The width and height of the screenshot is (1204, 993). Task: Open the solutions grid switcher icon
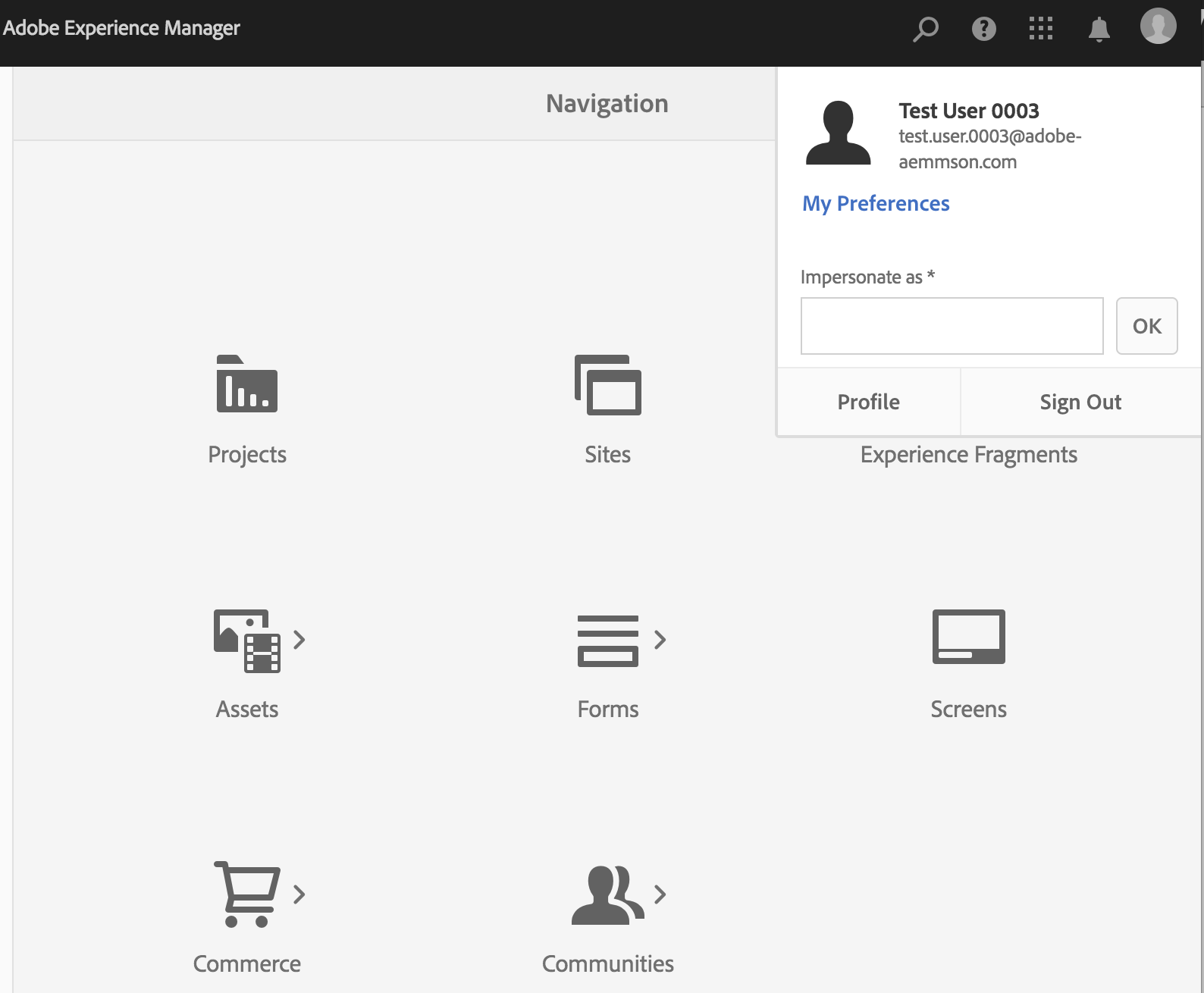1041,29
